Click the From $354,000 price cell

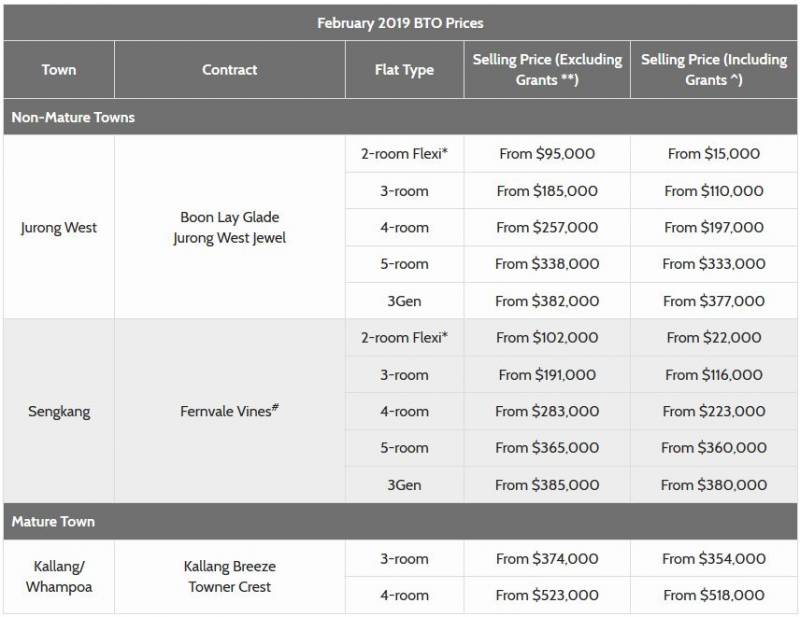714,559
